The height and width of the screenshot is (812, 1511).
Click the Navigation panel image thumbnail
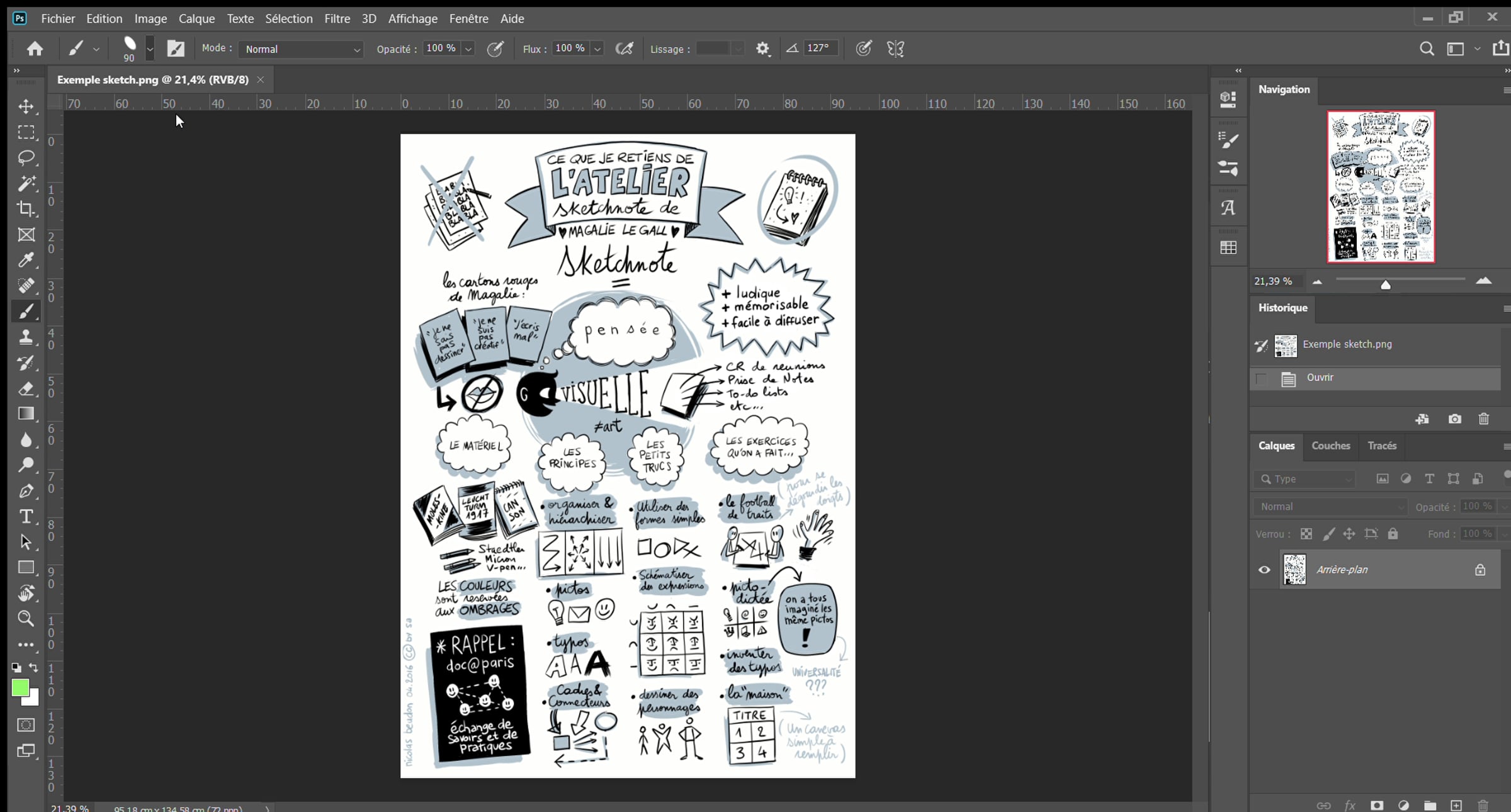[1381, 187]
